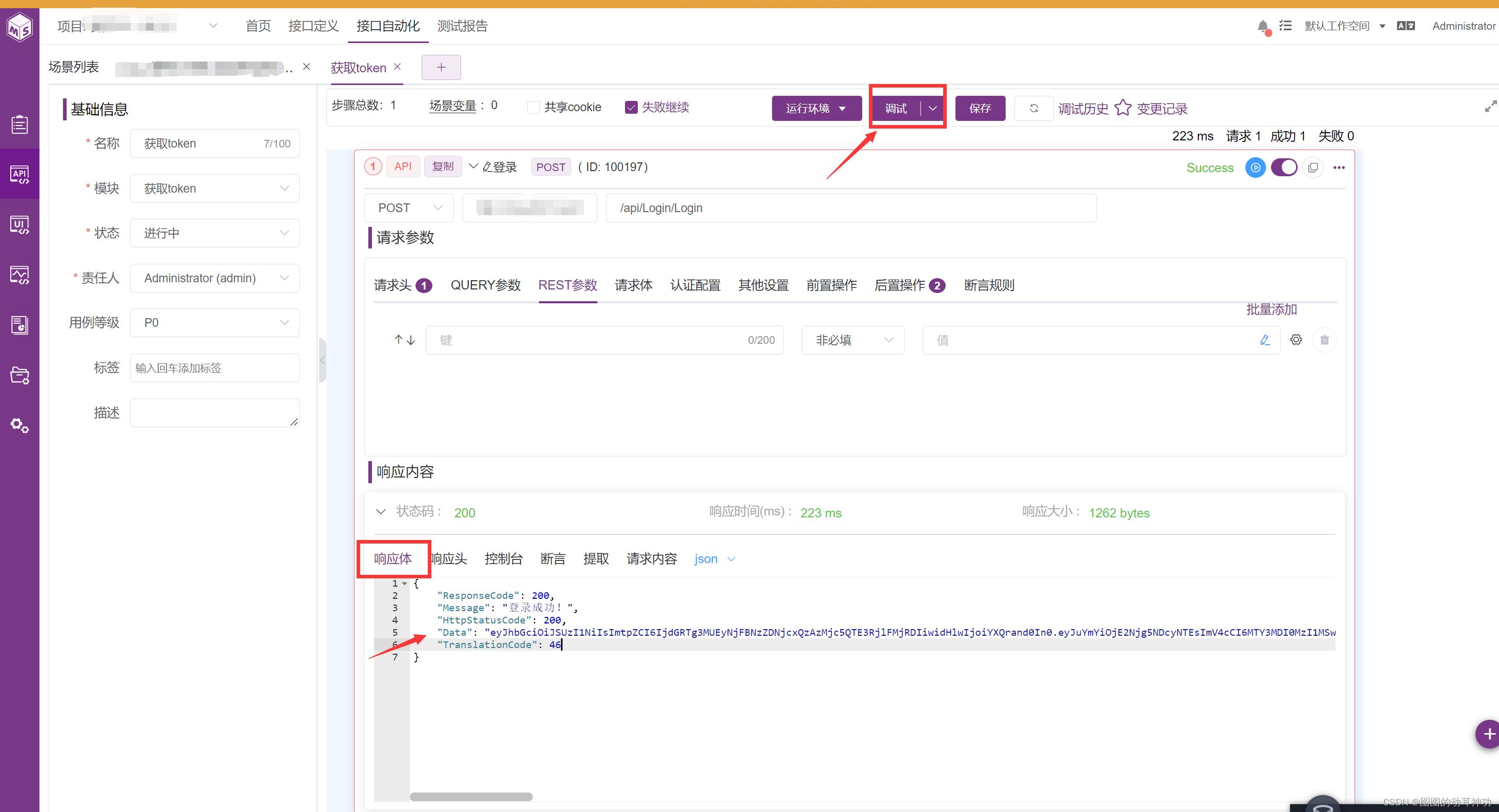Click the floating plus add button
This screenshot has height=812, width=1499.
click(x=1489, y=734)
